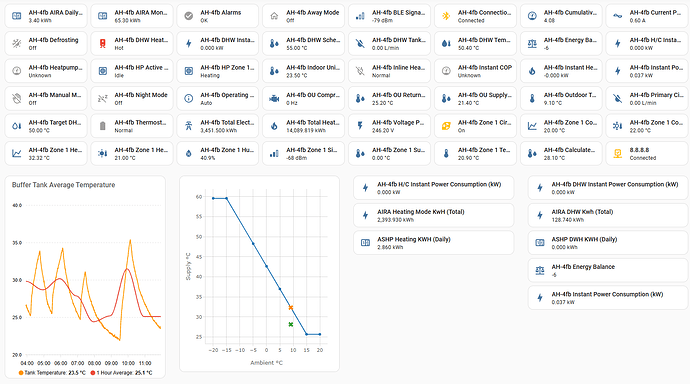Click the Instant COP gauge icon showing Unknown

pos(446,71)
